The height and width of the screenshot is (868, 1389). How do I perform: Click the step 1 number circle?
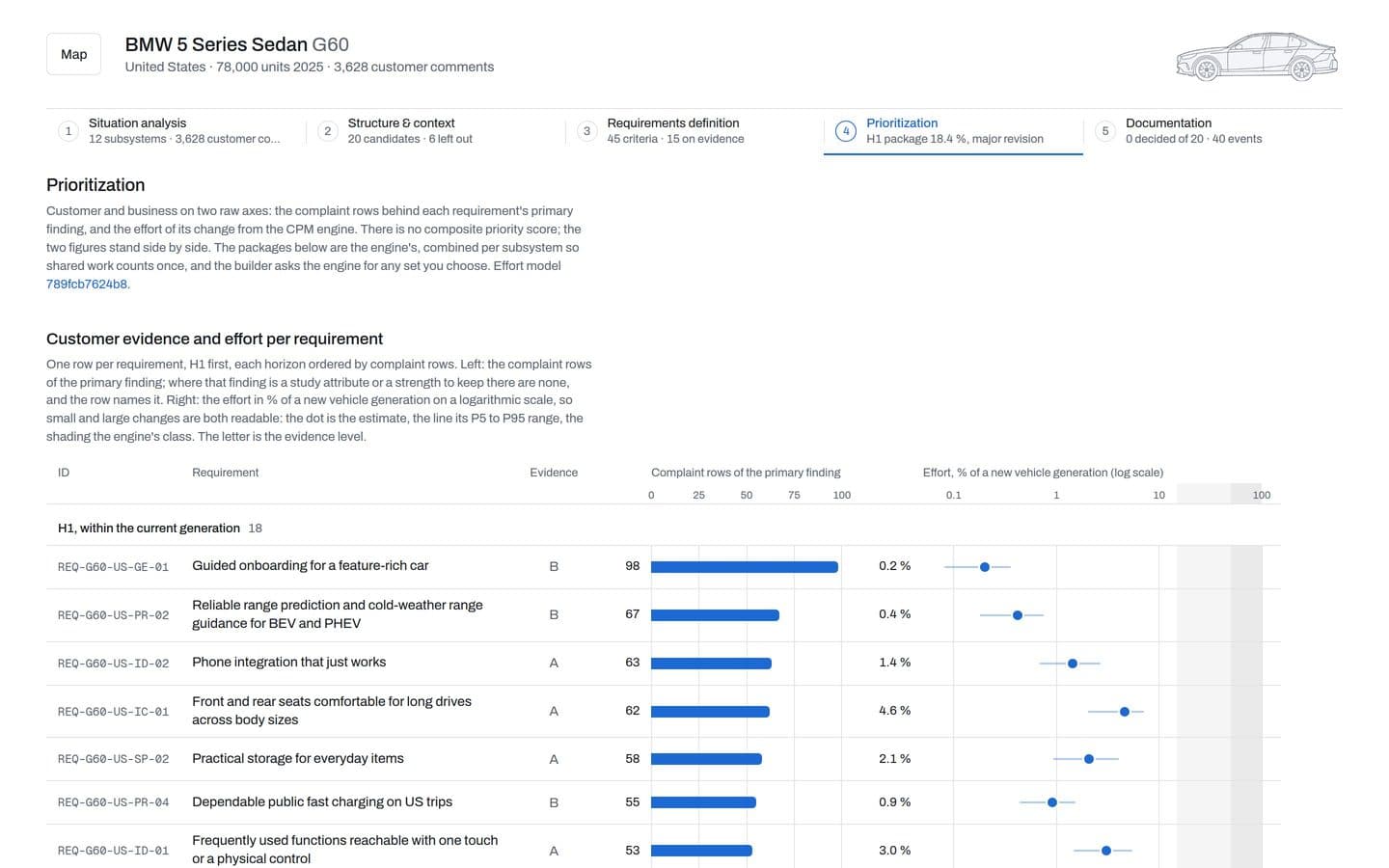pos(68,131)
